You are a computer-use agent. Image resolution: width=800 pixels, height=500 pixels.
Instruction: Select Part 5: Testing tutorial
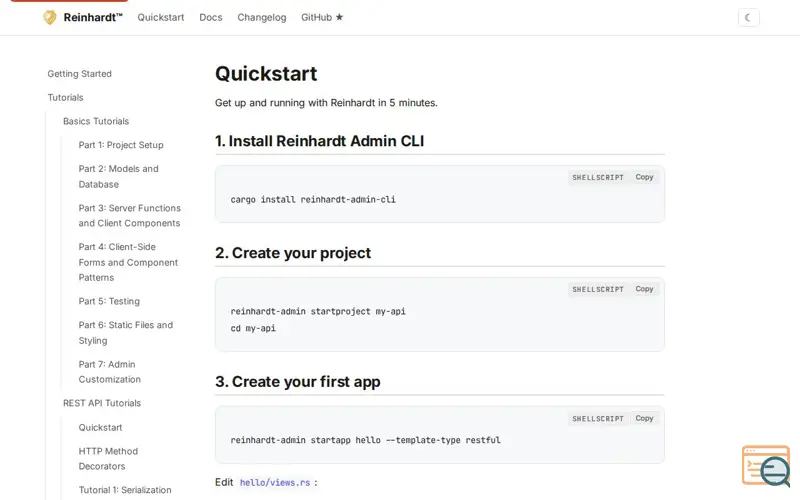109,301
